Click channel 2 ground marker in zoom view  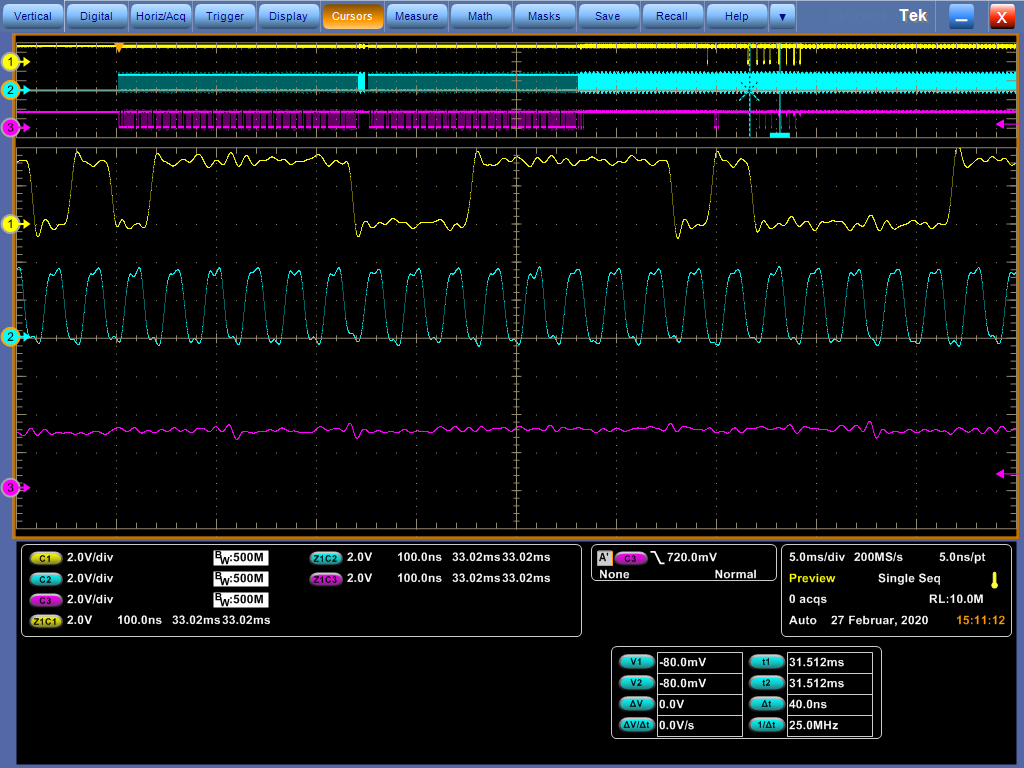click(11, 337)
